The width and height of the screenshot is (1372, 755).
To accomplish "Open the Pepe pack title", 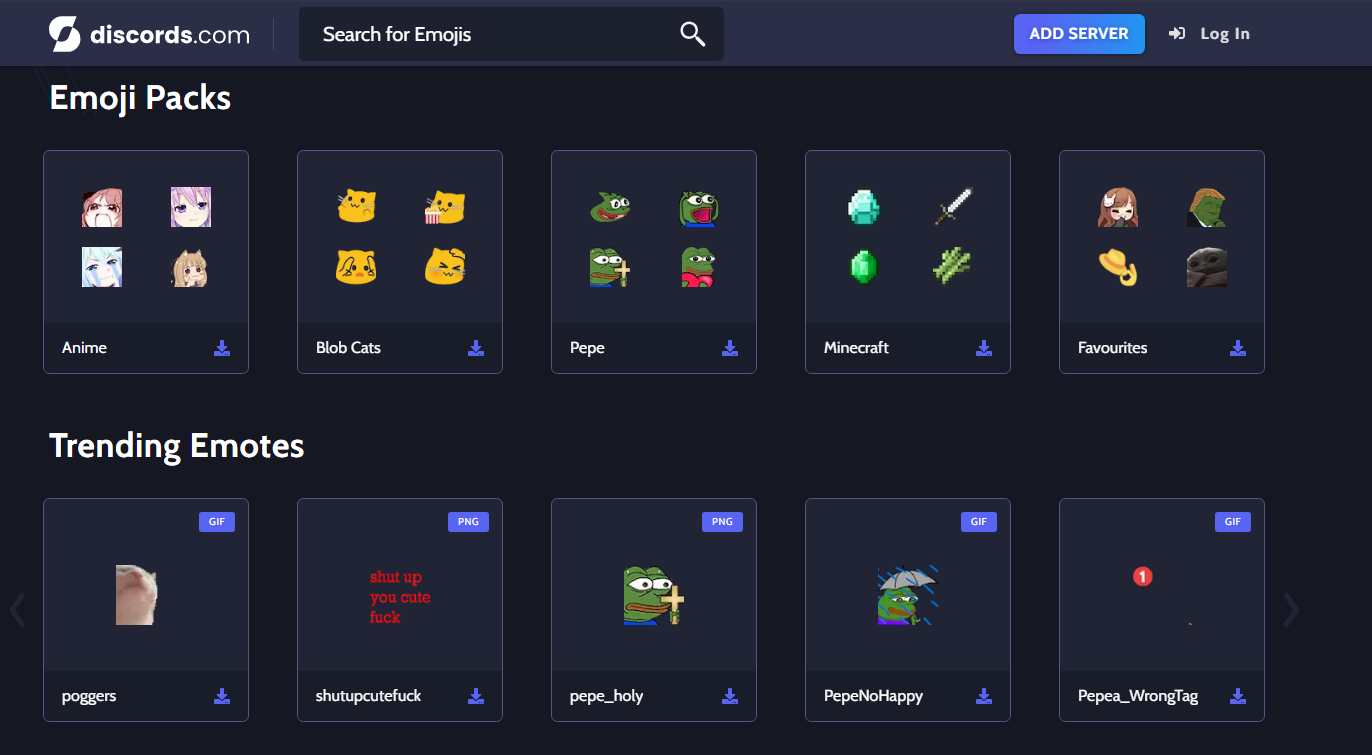I will 587,348.
